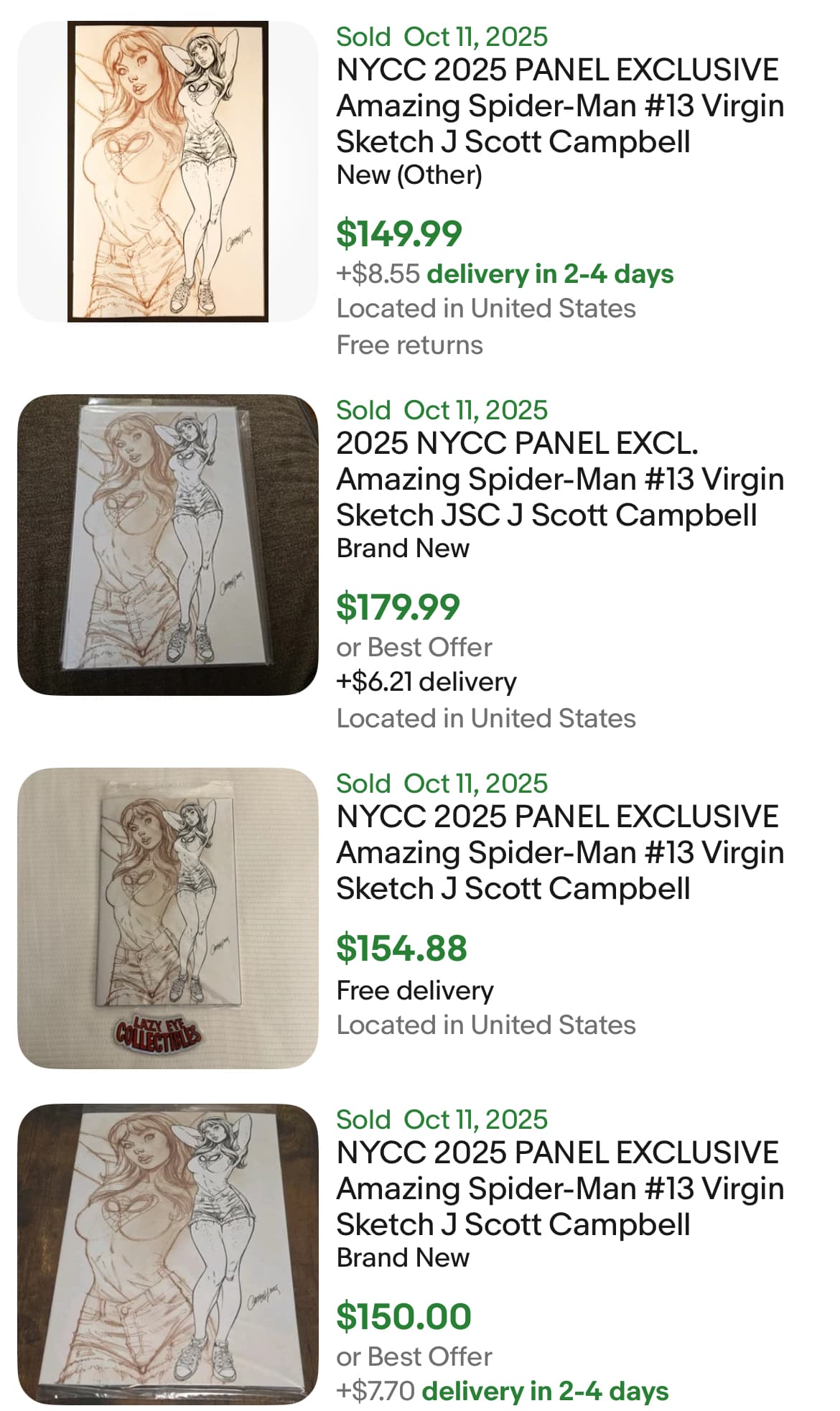Tap "or Best Offer" under the $150.00 price

coord(414,1356)
